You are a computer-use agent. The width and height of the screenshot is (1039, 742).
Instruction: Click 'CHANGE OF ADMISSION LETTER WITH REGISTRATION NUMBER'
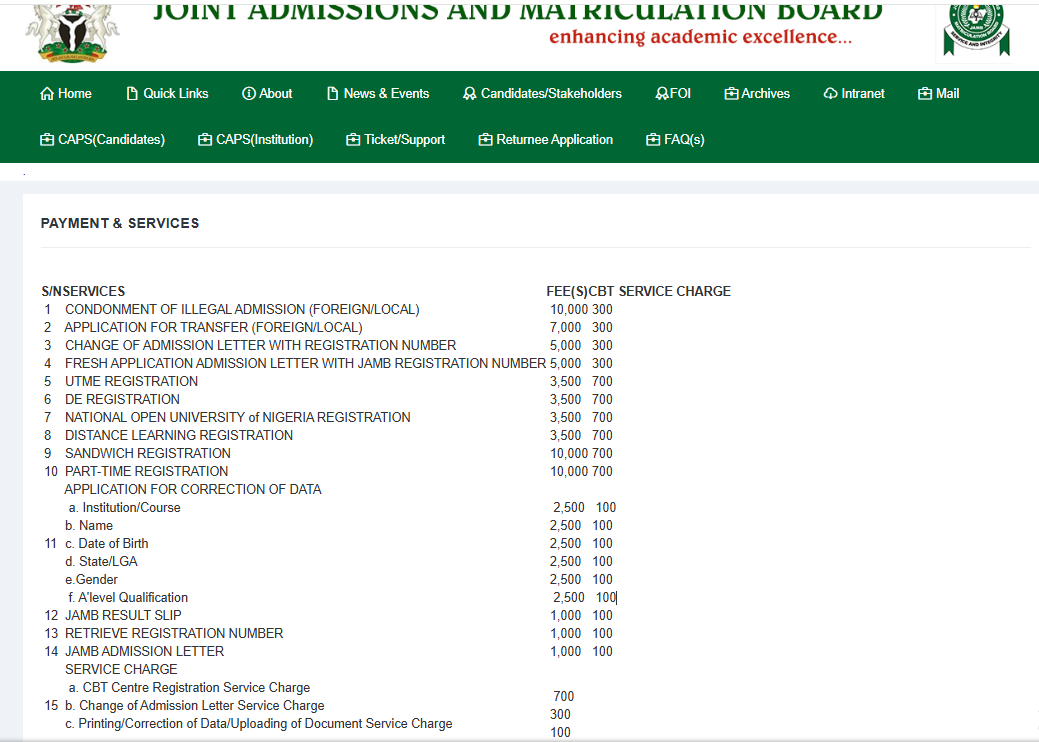click(260, 345)
